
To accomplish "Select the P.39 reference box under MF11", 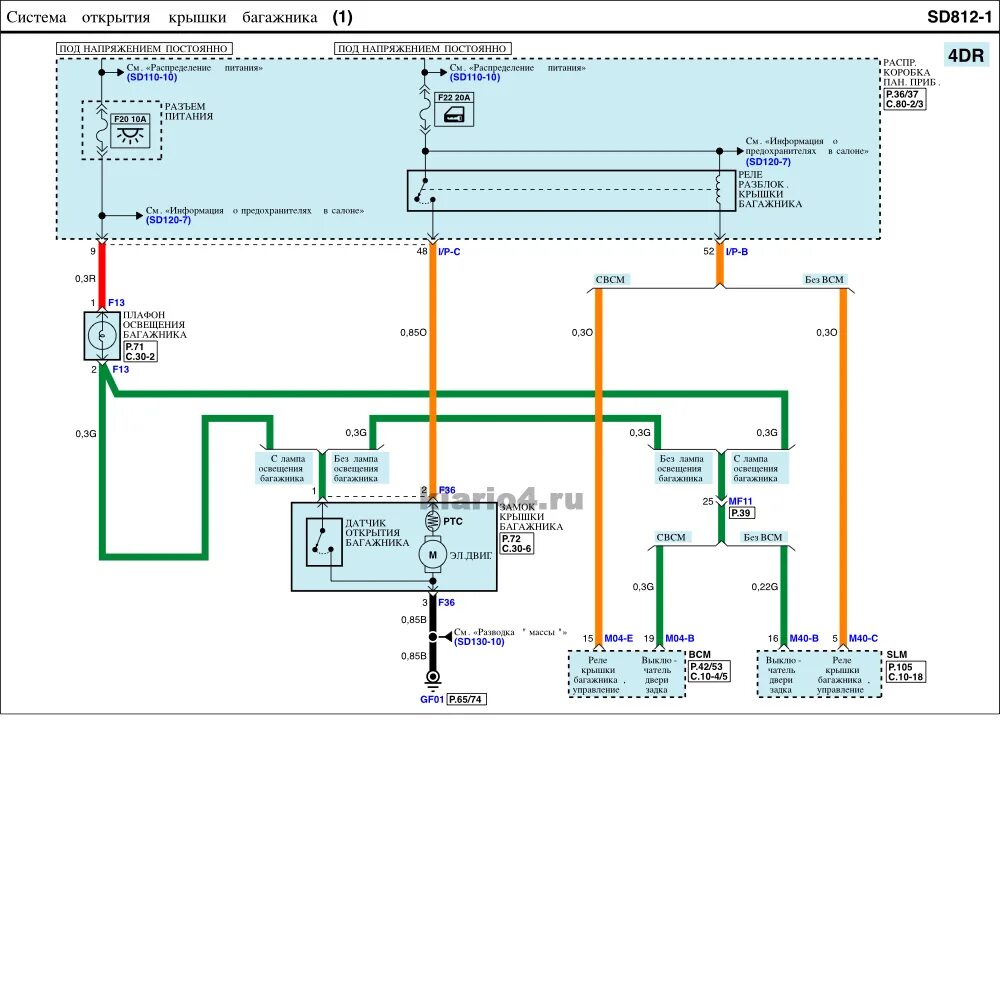I will (741, 513).
